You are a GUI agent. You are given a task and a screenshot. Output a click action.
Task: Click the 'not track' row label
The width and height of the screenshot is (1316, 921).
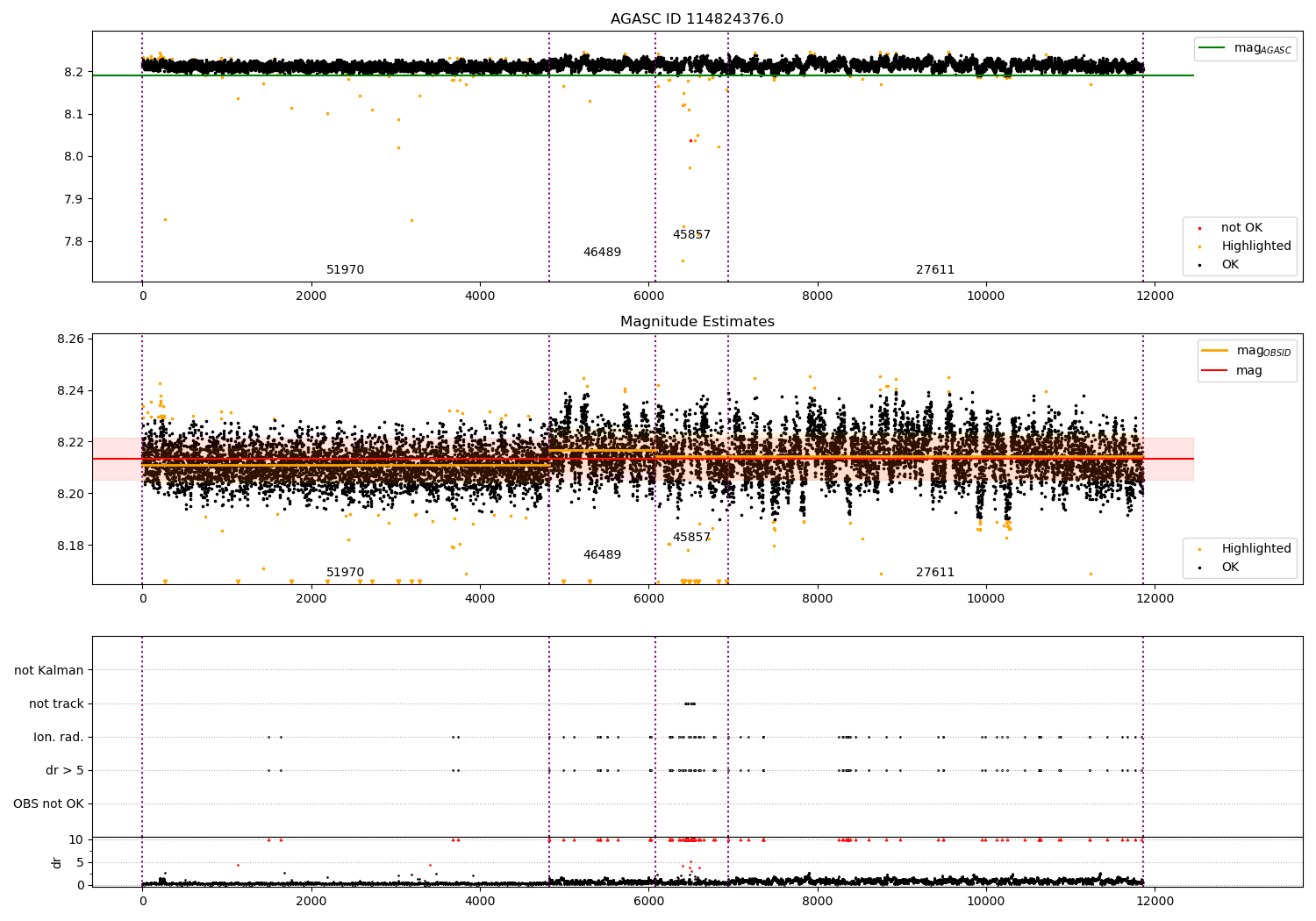(56, 704)
